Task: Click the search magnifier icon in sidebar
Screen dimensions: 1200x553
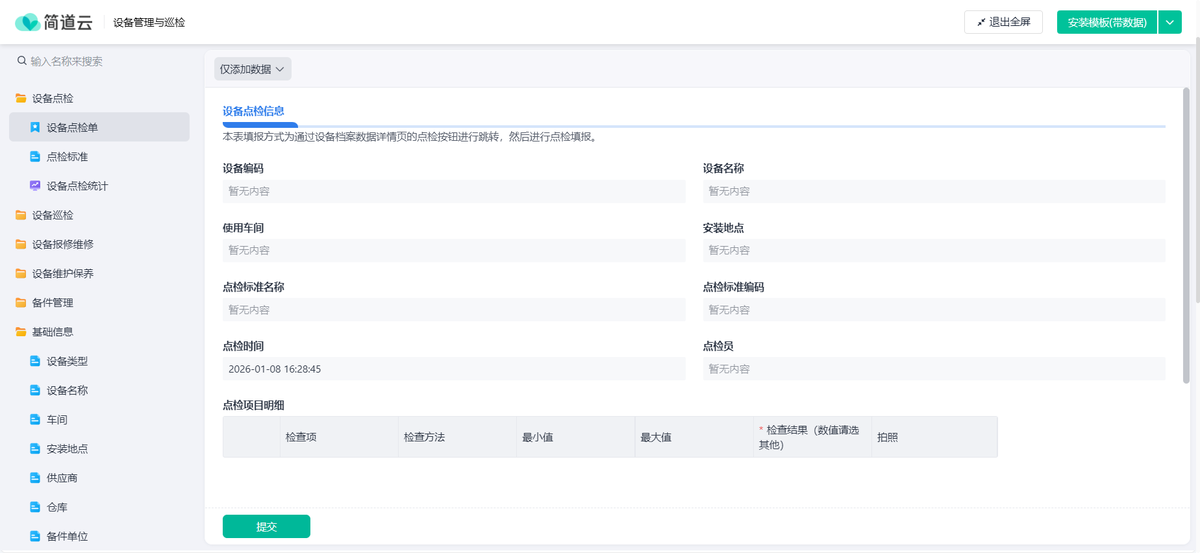Action: (x=22, y=61)
